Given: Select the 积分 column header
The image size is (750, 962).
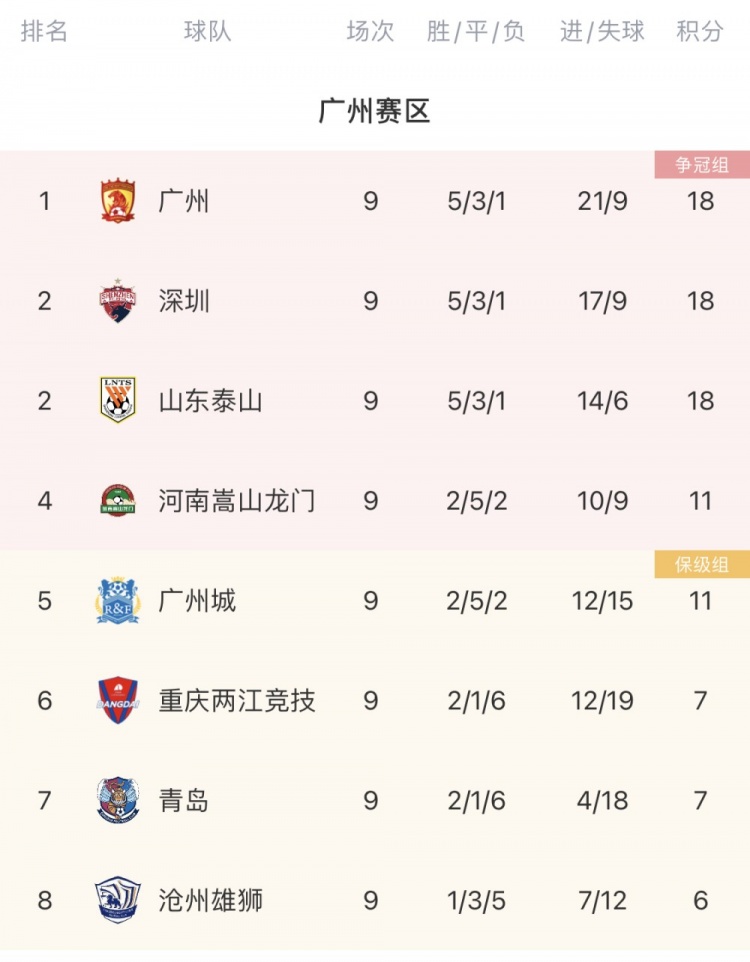Looking at the screenshot, I should (x=700, y=31).
